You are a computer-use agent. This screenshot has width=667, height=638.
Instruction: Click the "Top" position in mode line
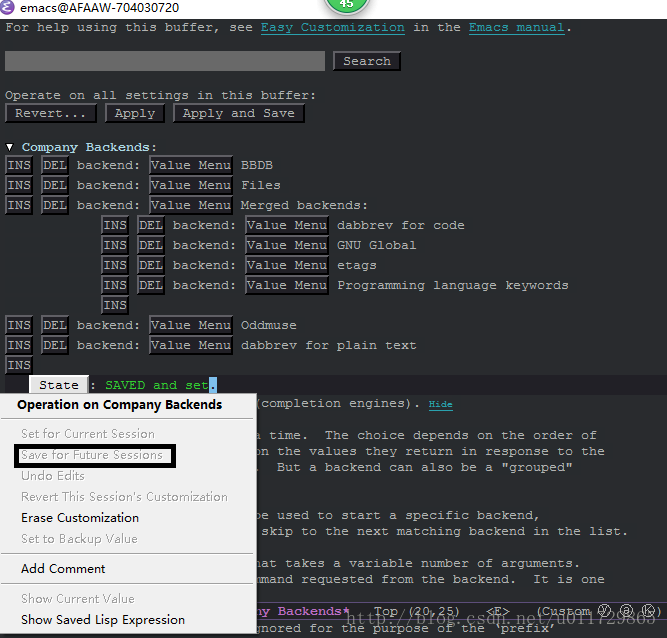(x=386, y=611)
